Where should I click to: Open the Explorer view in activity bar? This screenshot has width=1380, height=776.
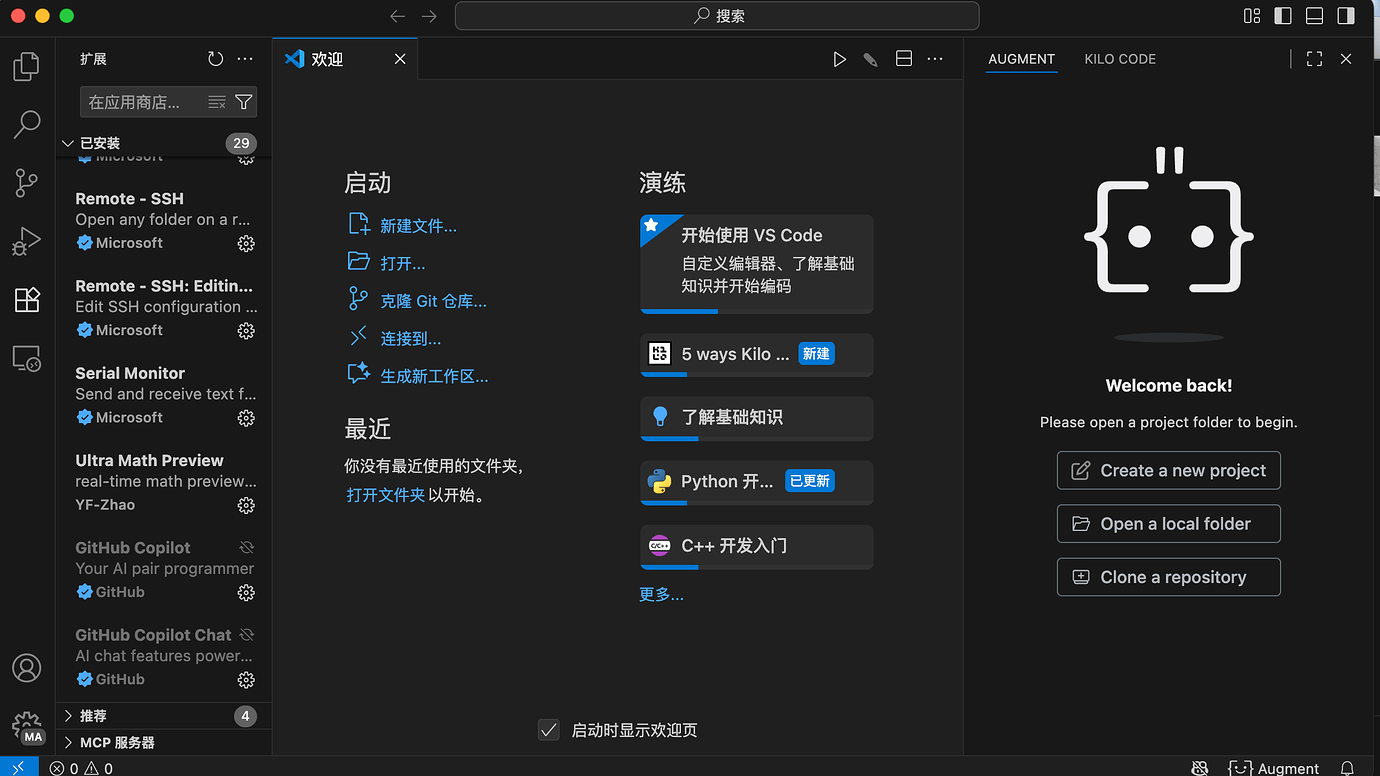point(27,67)
